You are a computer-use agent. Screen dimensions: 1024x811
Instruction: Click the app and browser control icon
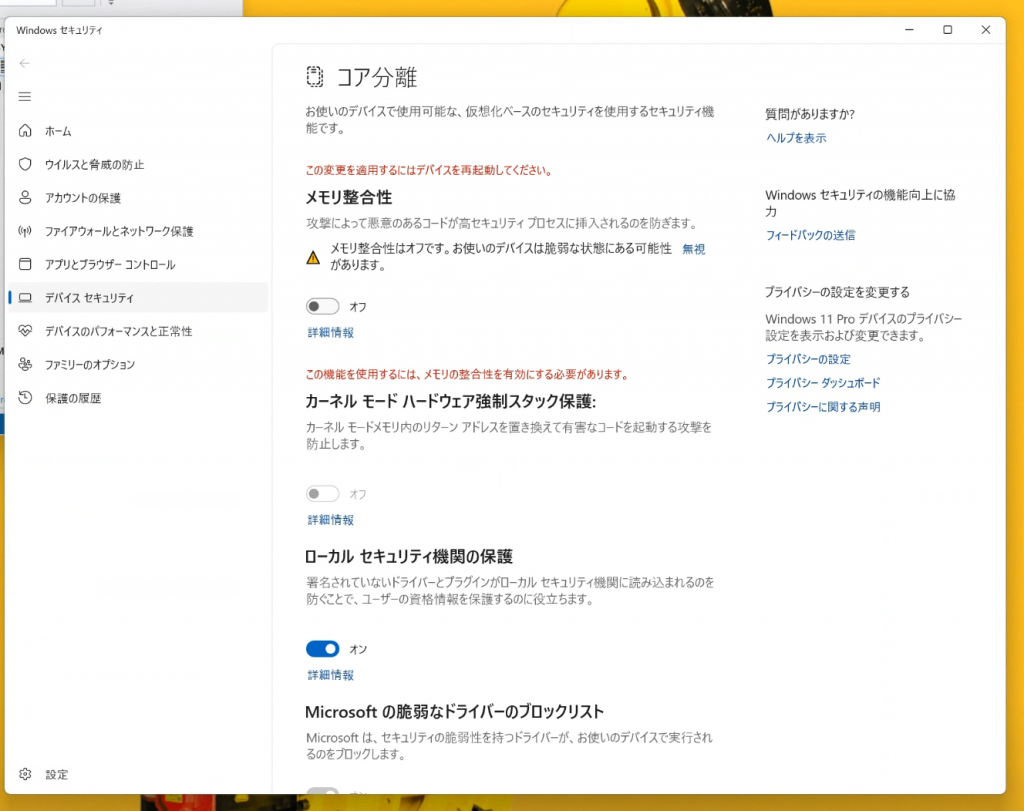(x=25, y=265)
